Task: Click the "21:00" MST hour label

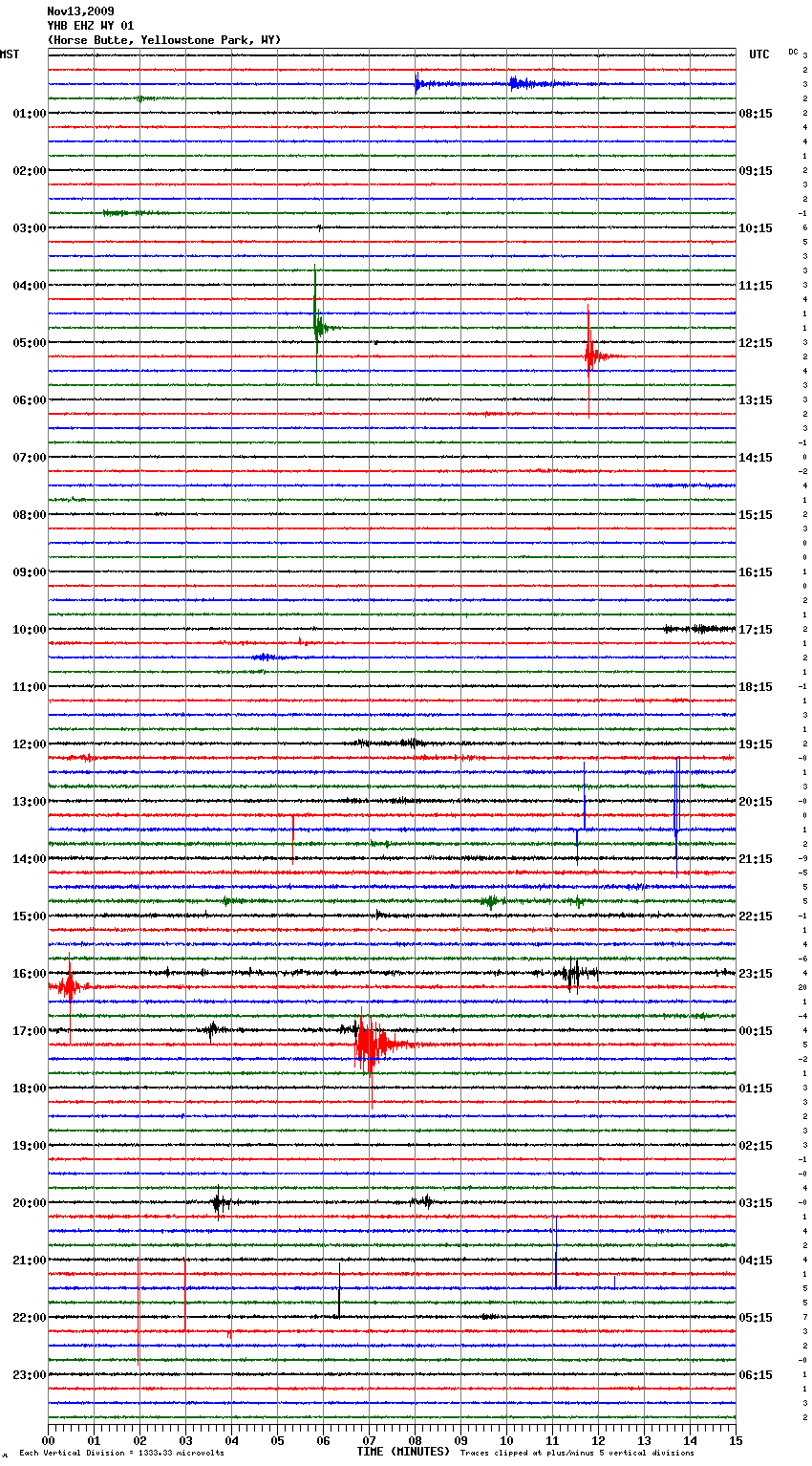Action: pos(30,1261)
